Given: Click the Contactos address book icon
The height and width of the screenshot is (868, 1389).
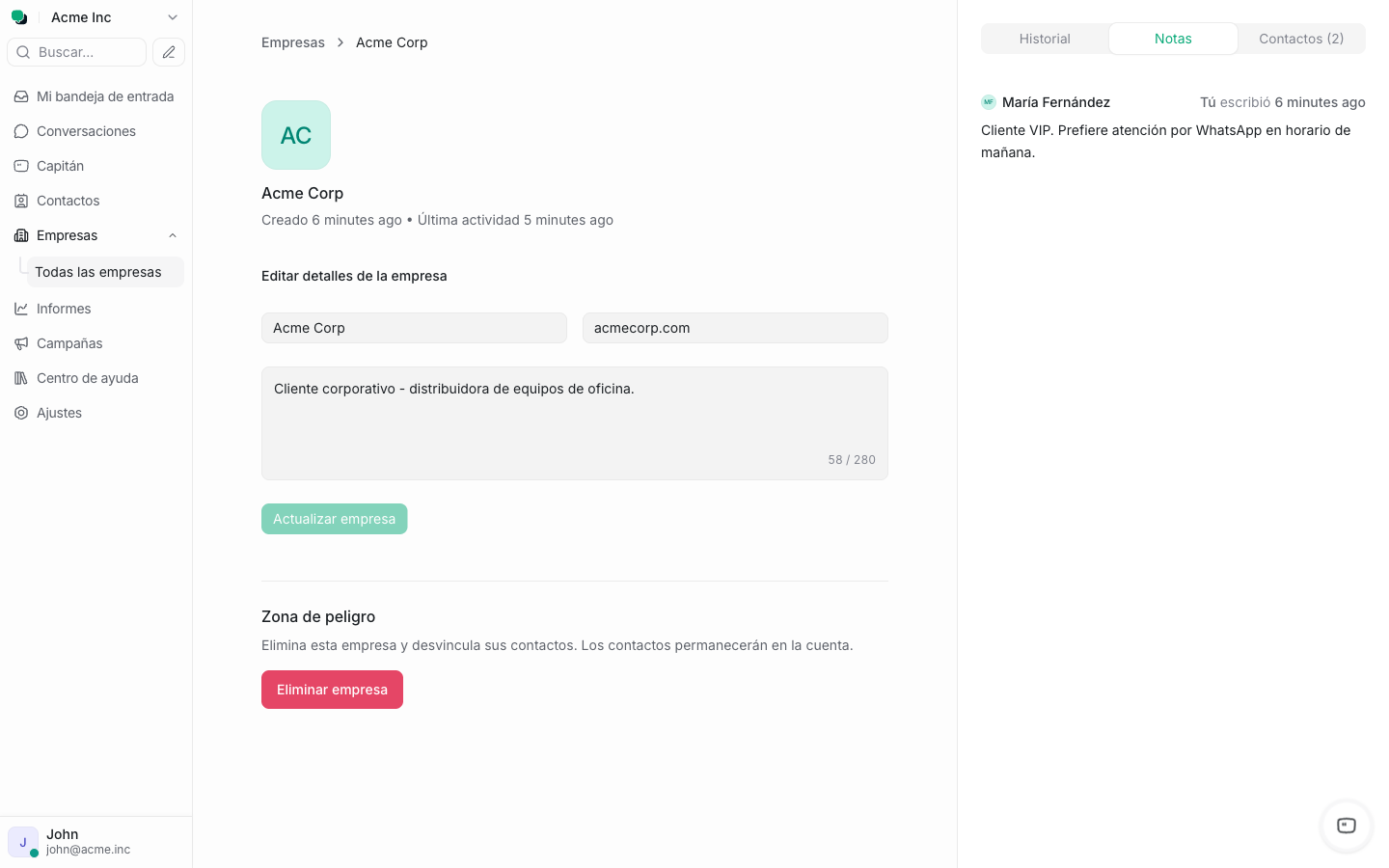Looking at the screenshot, I should [x=21, y=201].
